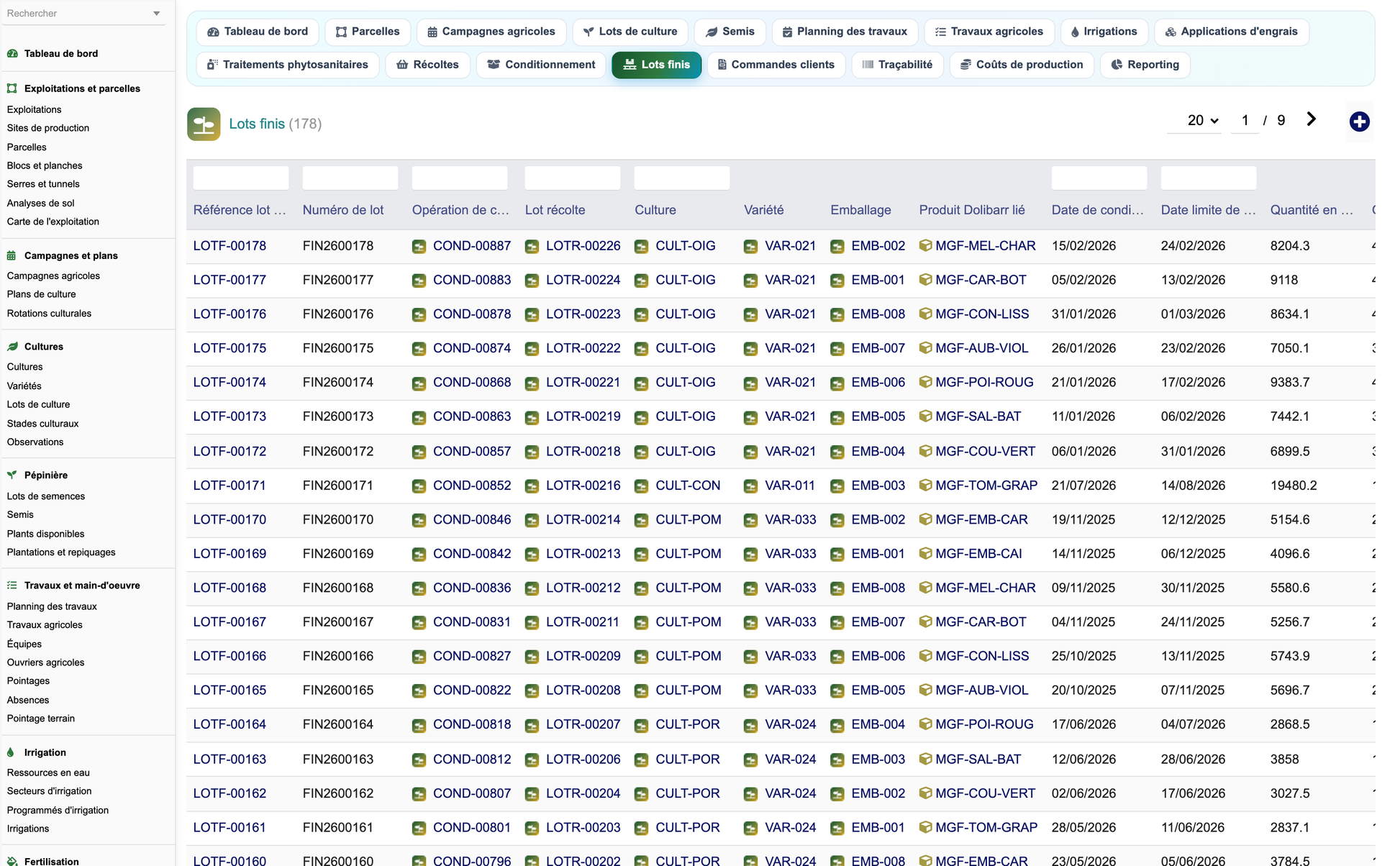Image resolution: width=1400 pixels, height=866 pixels.
Task: Open the Campagnes agricoles tab
Action: 491,32
